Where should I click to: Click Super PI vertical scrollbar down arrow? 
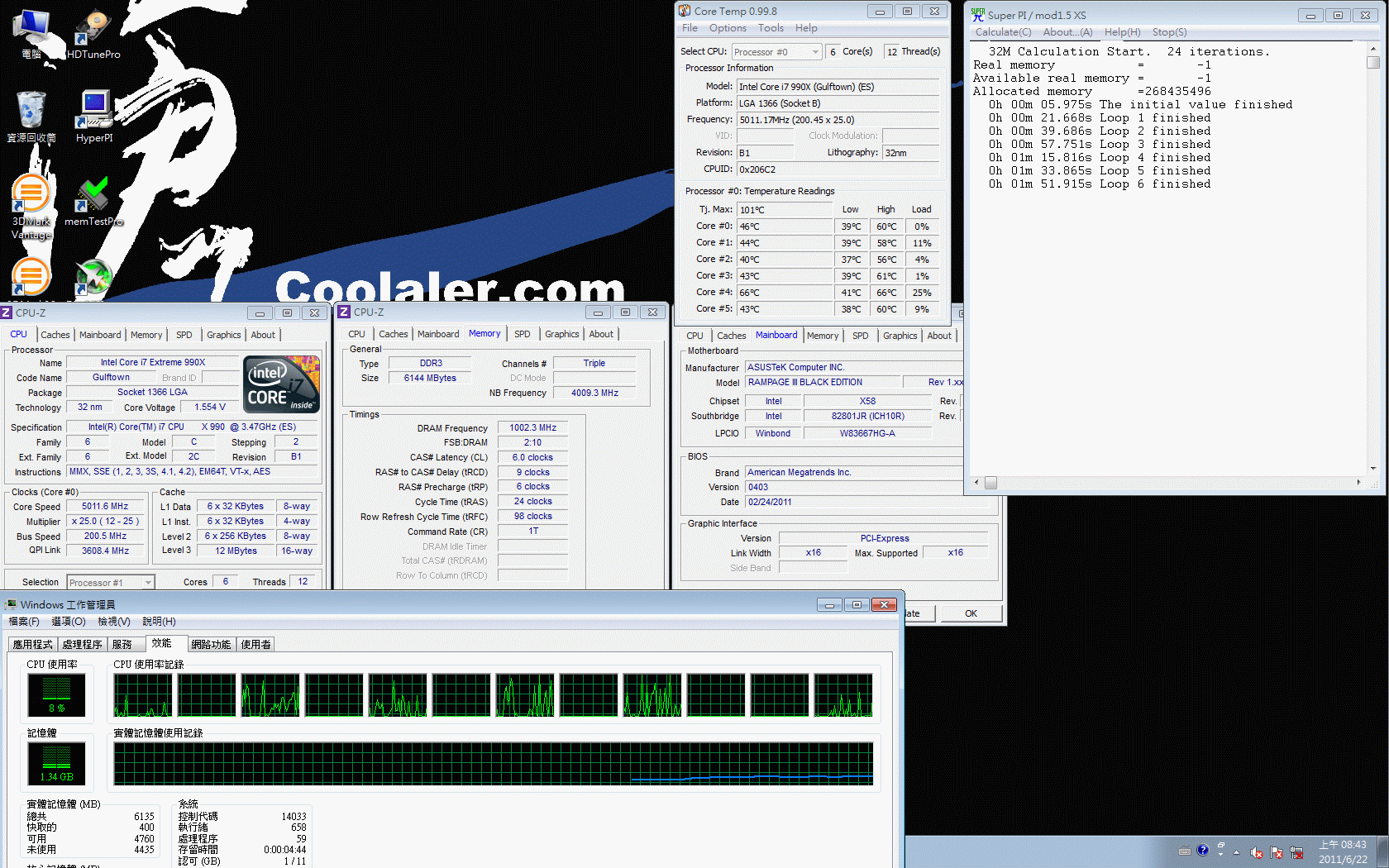(1373, 469)
